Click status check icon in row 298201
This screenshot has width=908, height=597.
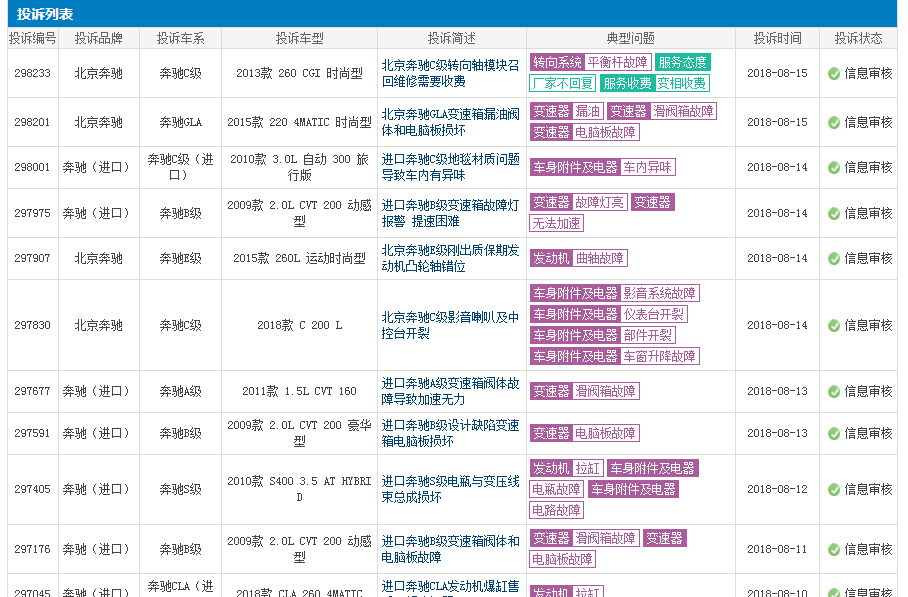click(834, 122)
